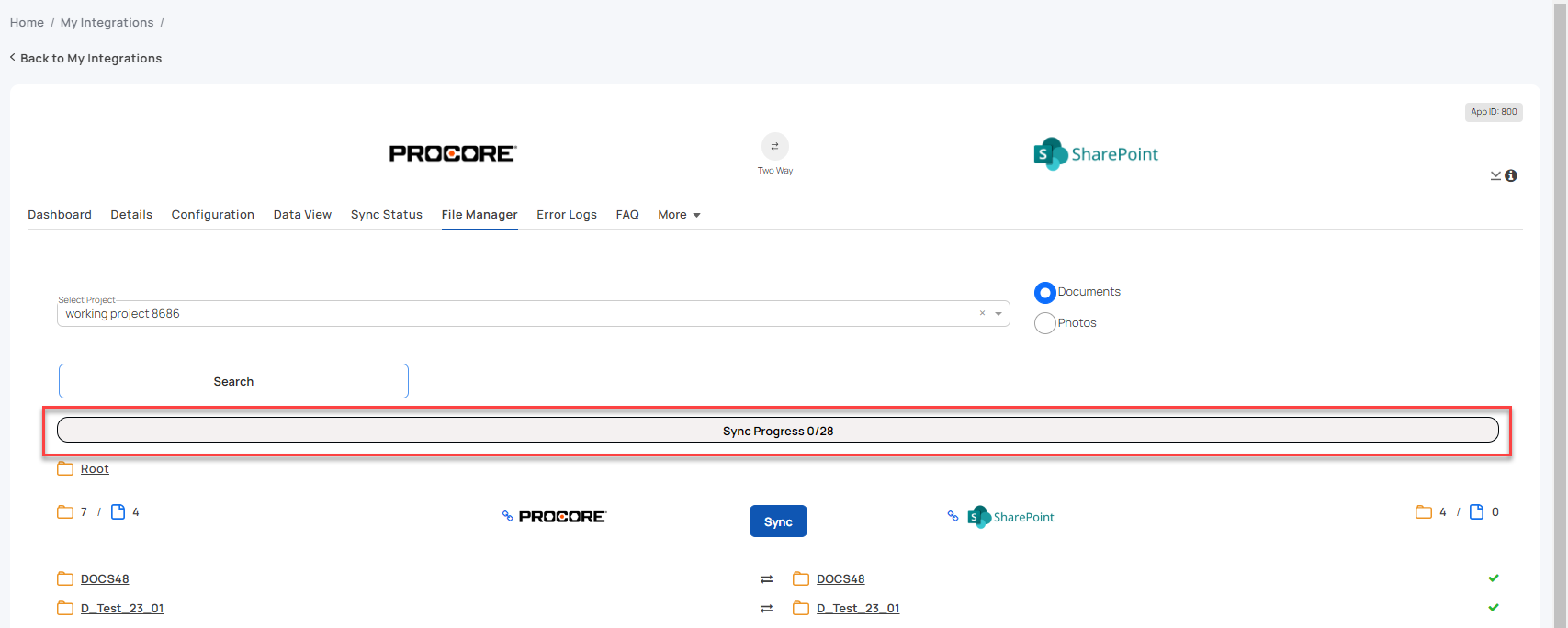1568x628 pixels.
Task: Click the two-way arrows icon in D_Test_23_01 row
Action: click(x=767, y=609)
